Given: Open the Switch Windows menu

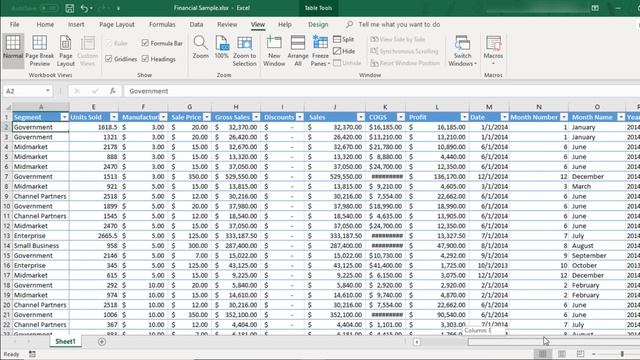Looking at the screenshot, I should 462,51.
